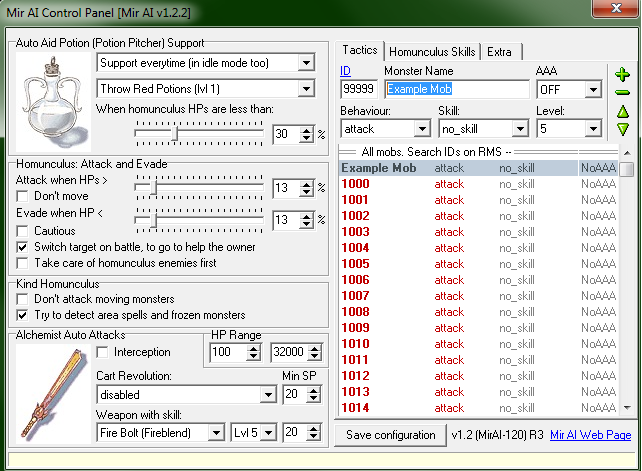The image size is (642, 471).
Task: Move monster down with the green down arrow
Action: (x=623, y=129)
